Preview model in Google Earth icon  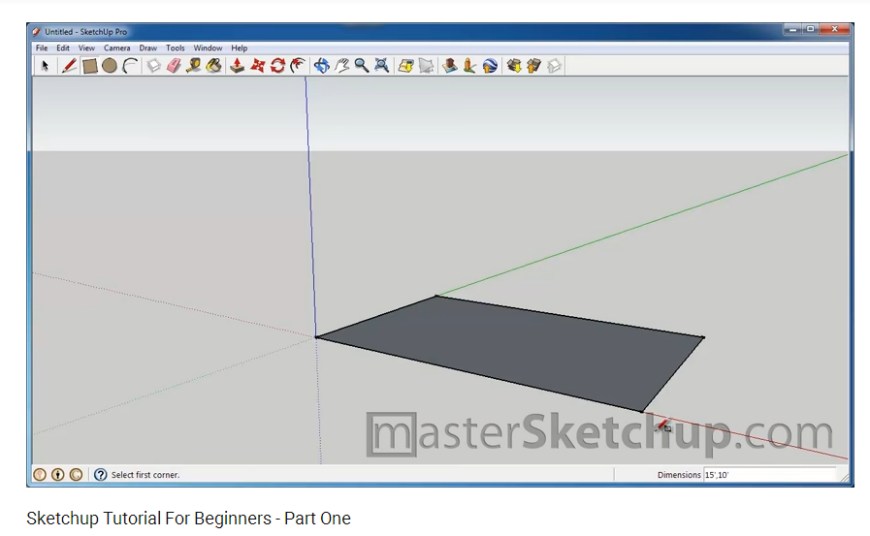pyautogui.click(x=490, y=66)
